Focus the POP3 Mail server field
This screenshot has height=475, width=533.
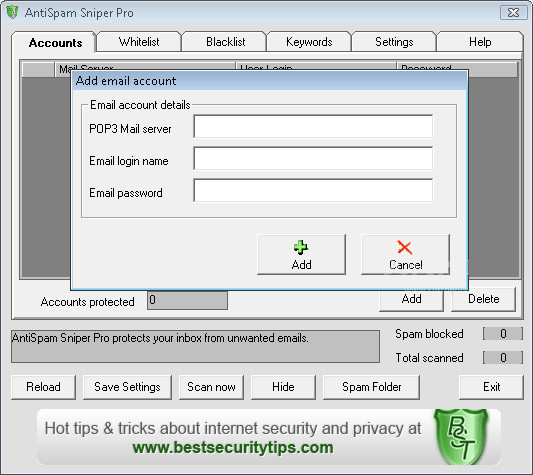(313, 126)
